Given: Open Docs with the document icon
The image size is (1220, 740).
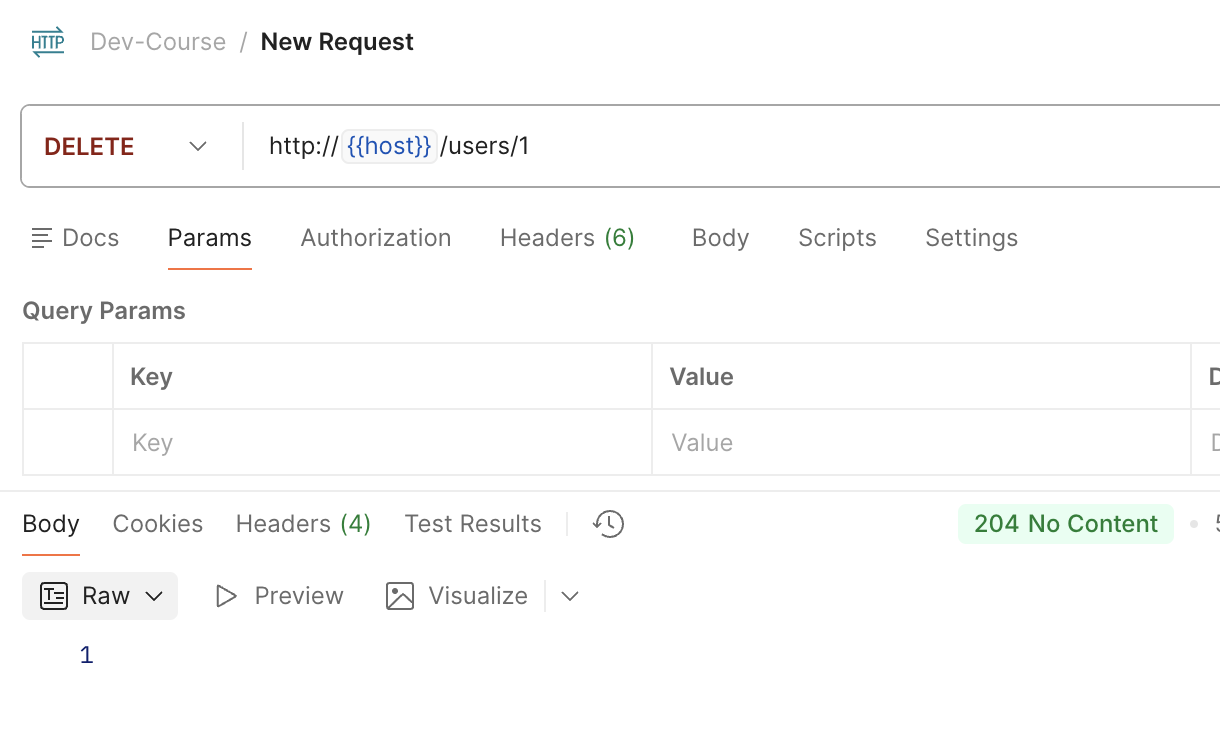Looking at the screenshot, I should (x=42, y=238).
